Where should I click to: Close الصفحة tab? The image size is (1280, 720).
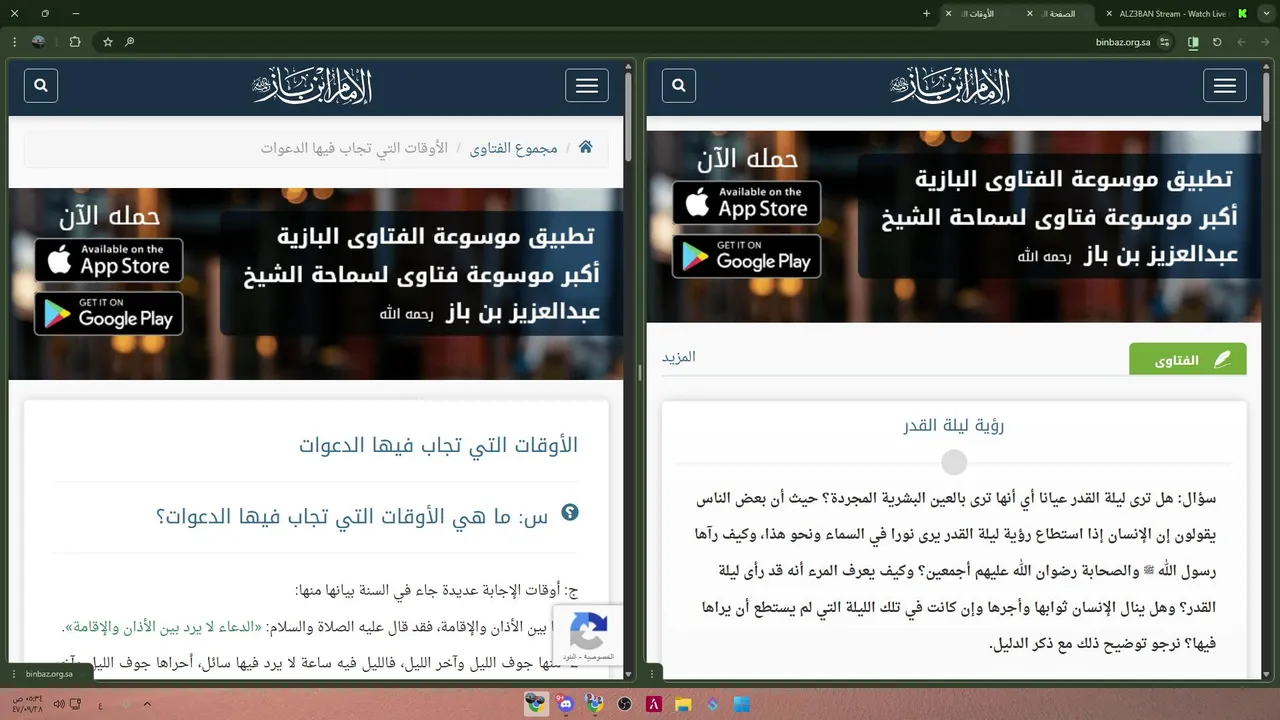point(1030,14)
